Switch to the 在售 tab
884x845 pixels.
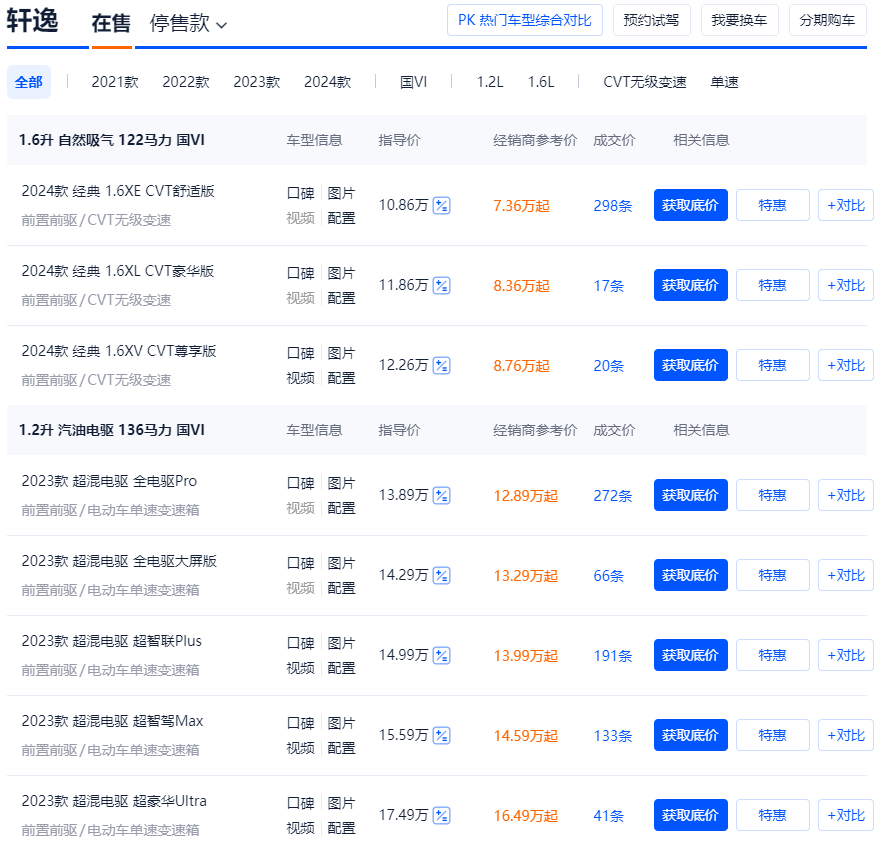pyautogui.click(x=111, y=24)
